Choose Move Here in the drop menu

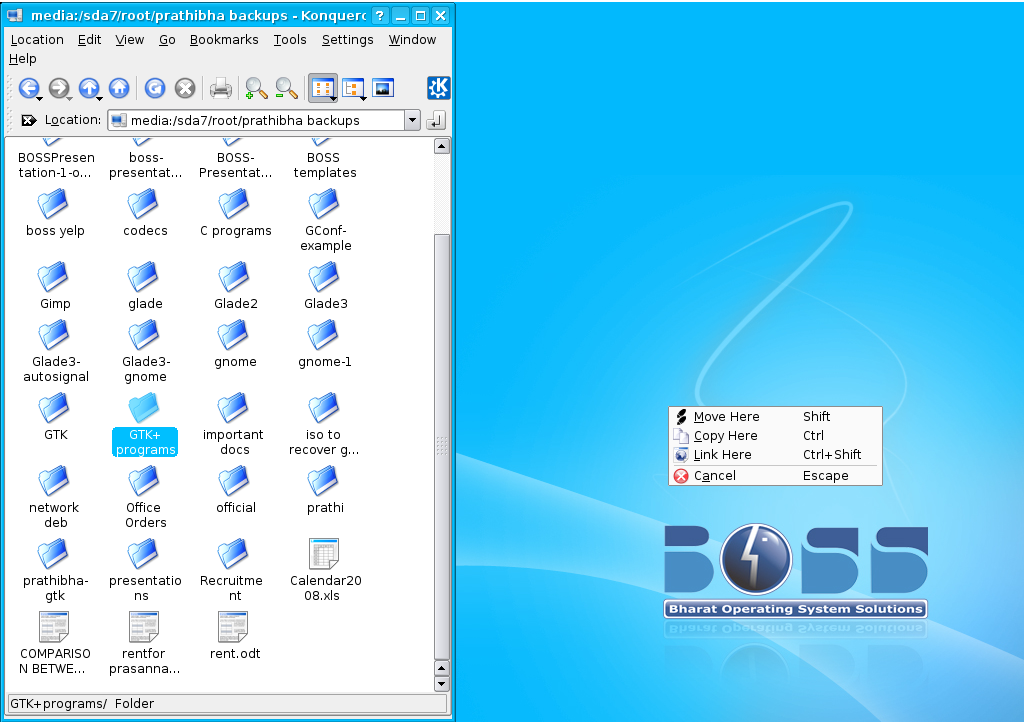(775, 417)
